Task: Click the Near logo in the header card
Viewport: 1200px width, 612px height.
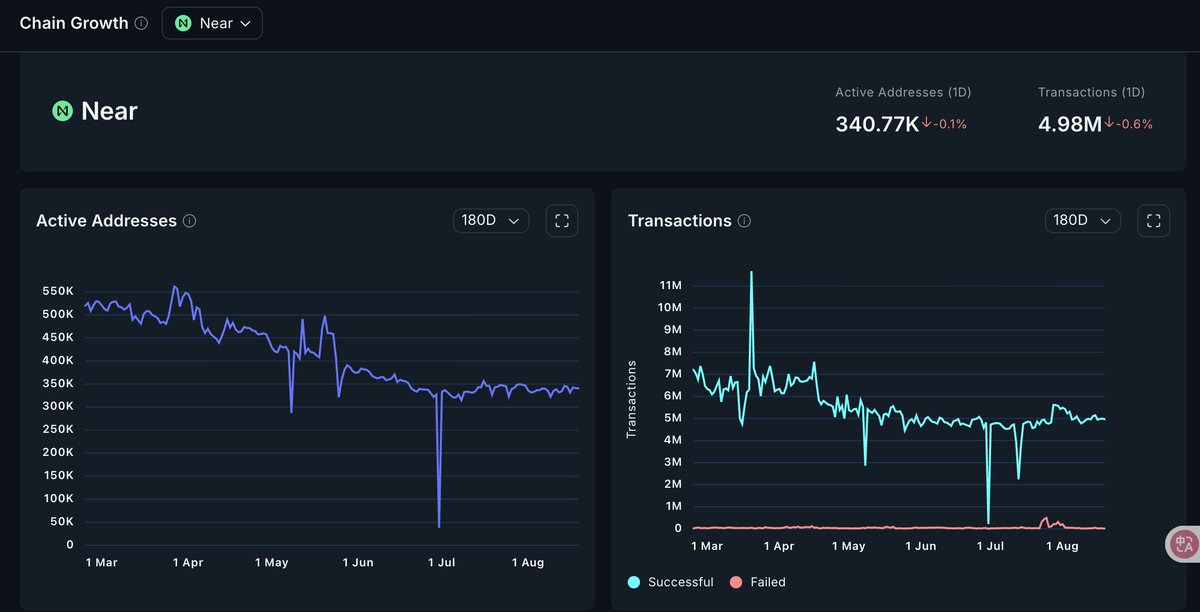Action: [x=63, y=111]
